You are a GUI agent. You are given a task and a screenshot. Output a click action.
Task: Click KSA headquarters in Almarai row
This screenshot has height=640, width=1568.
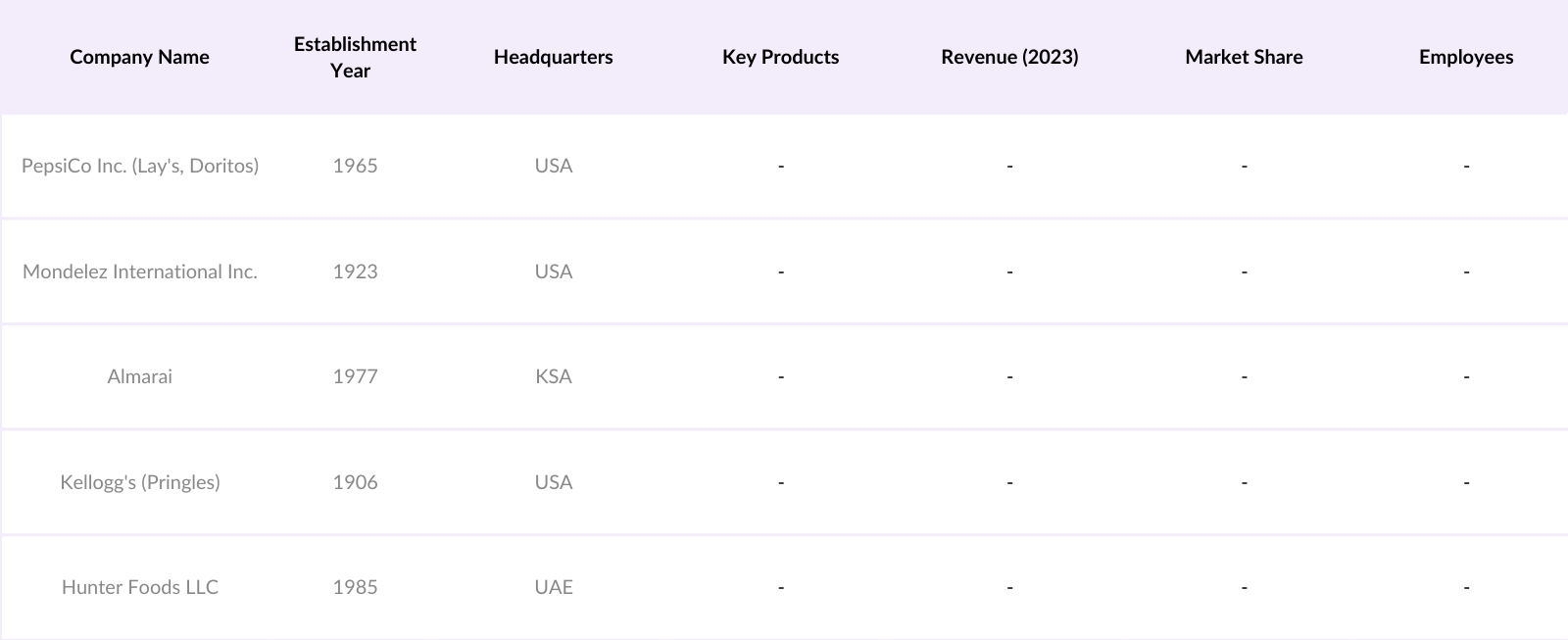[x=554, y=376]
